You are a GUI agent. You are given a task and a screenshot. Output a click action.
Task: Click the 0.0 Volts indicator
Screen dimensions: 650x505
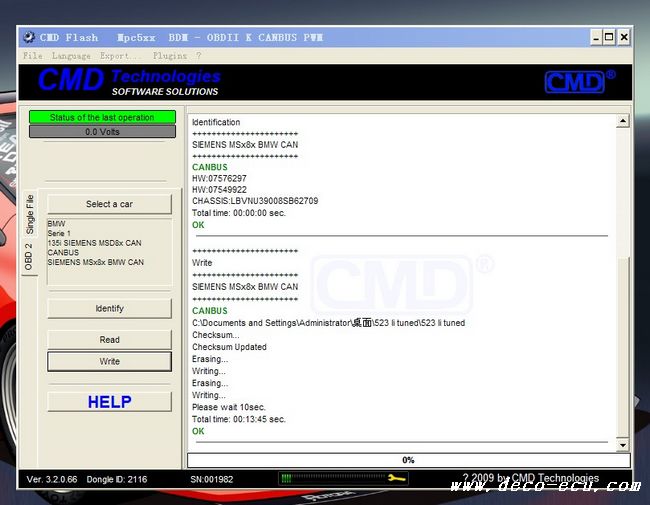point(102,132)
